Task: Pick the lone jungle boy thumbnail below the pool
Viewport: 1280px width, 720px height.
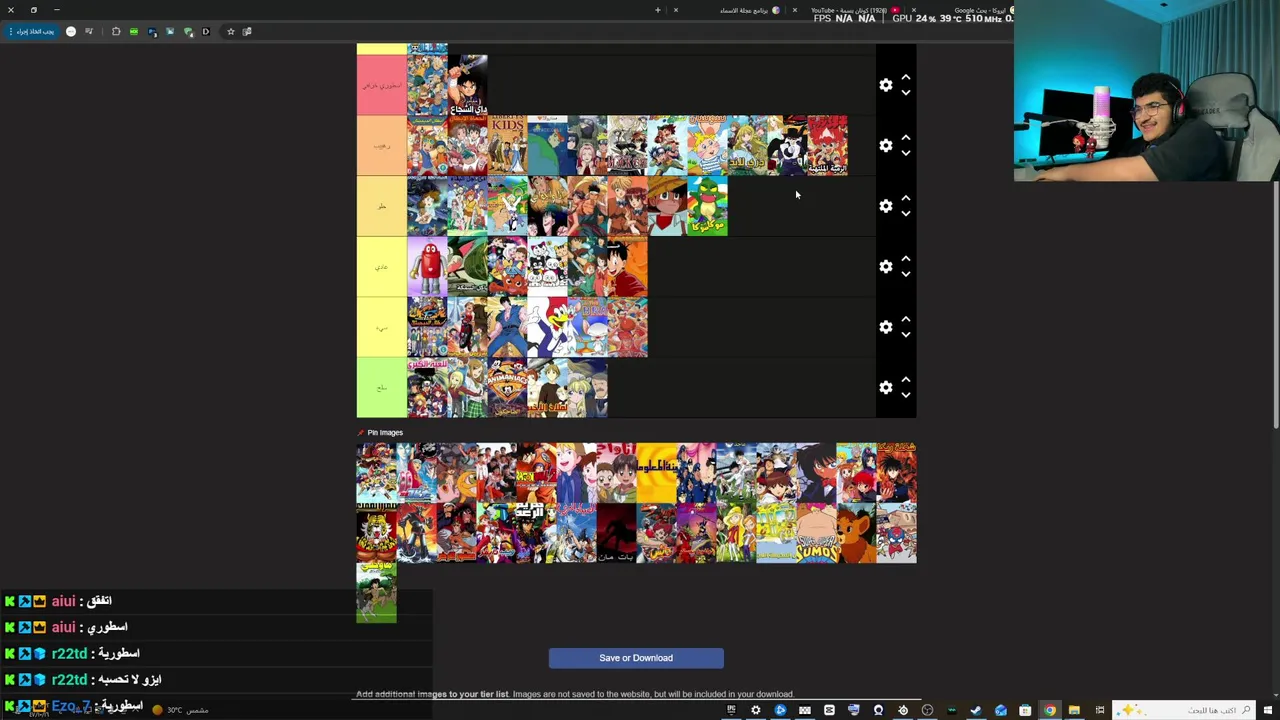Action: point(377,593)
